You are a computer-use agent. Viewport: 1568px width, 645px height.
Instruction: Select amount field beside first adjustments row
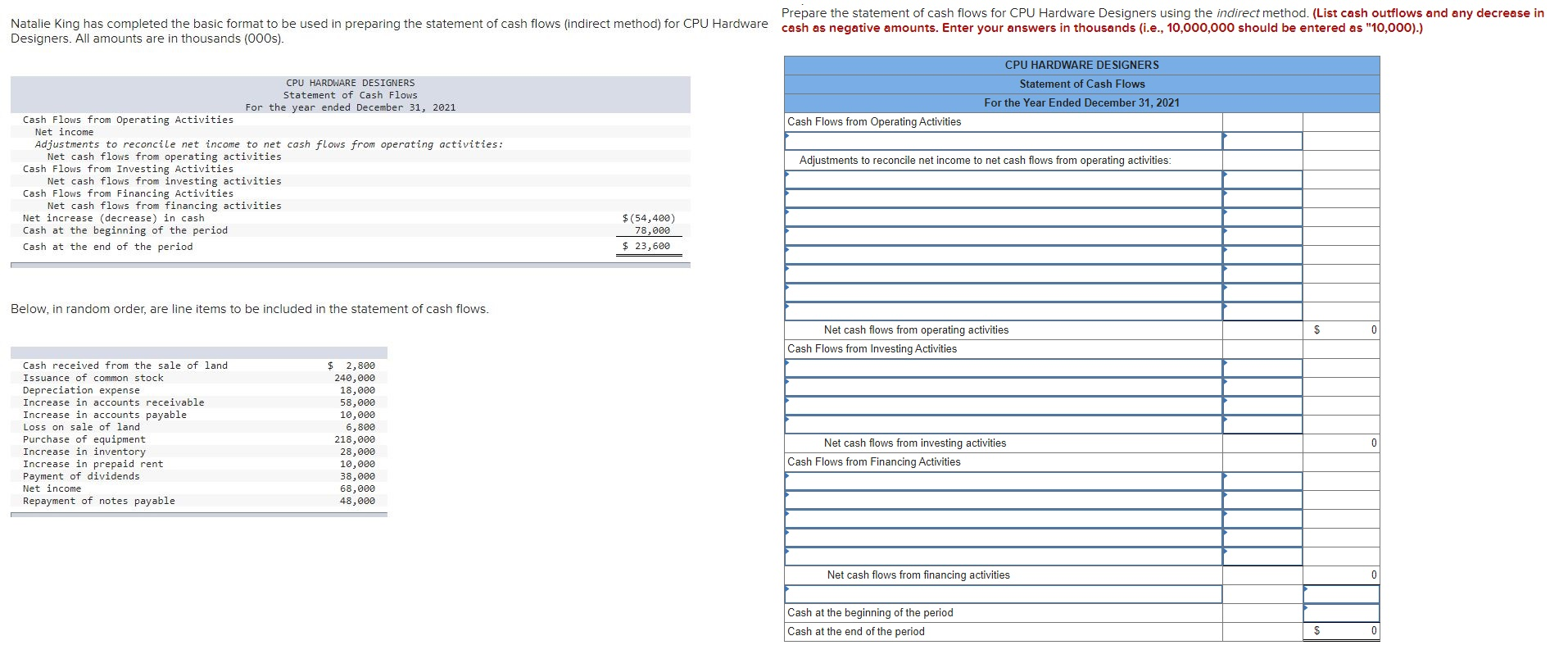pos(1262,179)
